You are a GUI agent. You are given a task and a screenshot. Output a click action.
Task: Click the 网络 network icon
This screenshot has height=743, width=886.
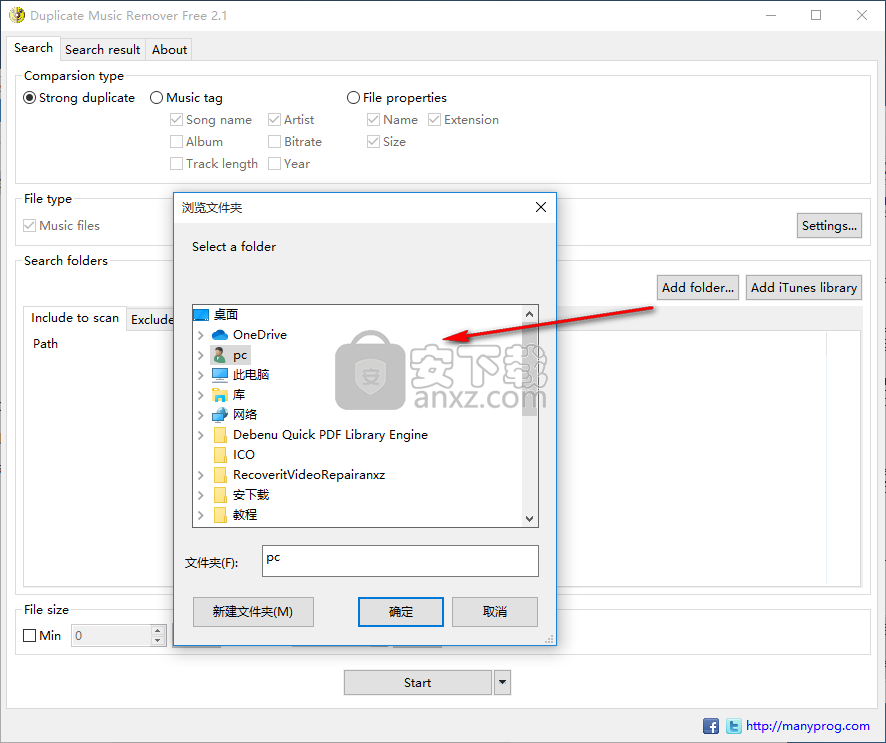pyautogui.click(x=220, y=415)
